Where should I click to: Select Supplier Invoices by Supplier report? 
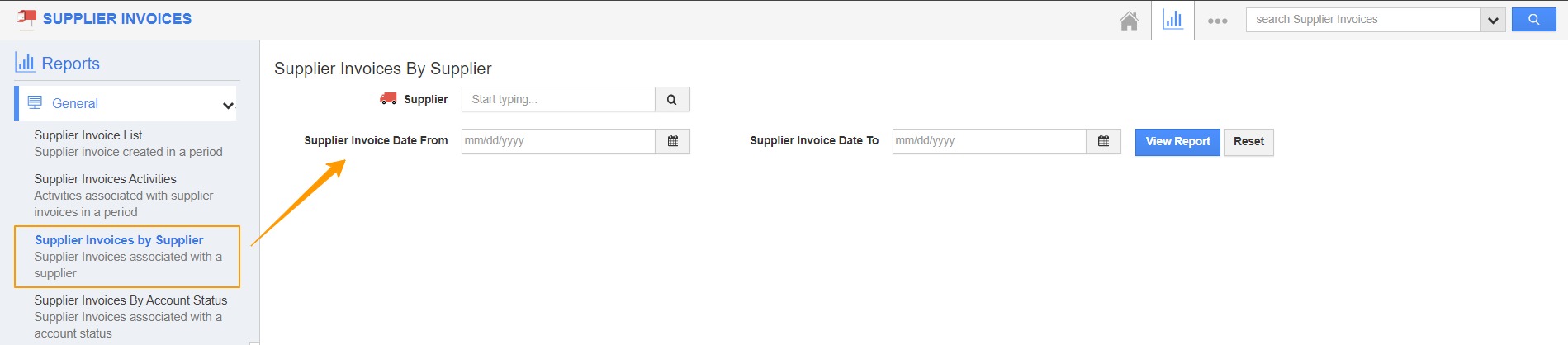pos(119,240)
